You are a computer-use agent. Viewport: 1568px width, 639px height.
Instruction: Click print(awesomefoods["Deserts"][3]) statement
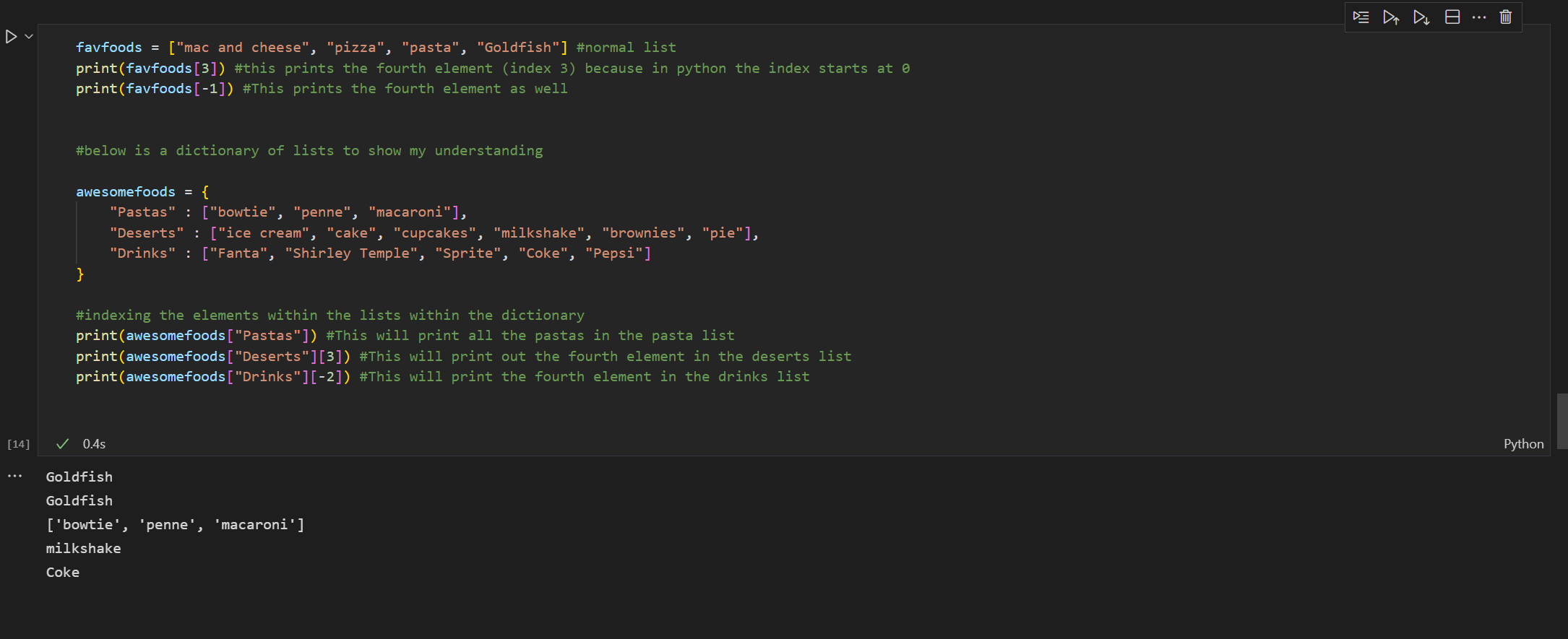213,357
